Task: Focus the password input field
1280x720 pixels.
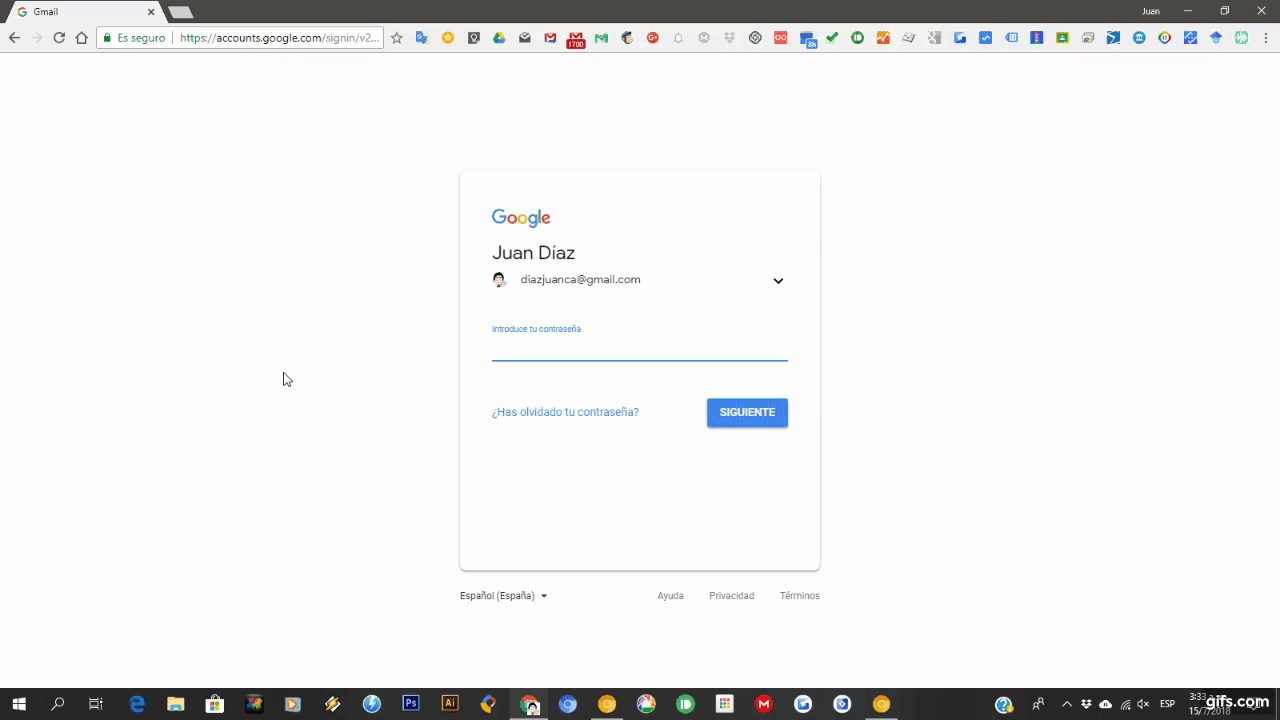Action: pos(640,347)
